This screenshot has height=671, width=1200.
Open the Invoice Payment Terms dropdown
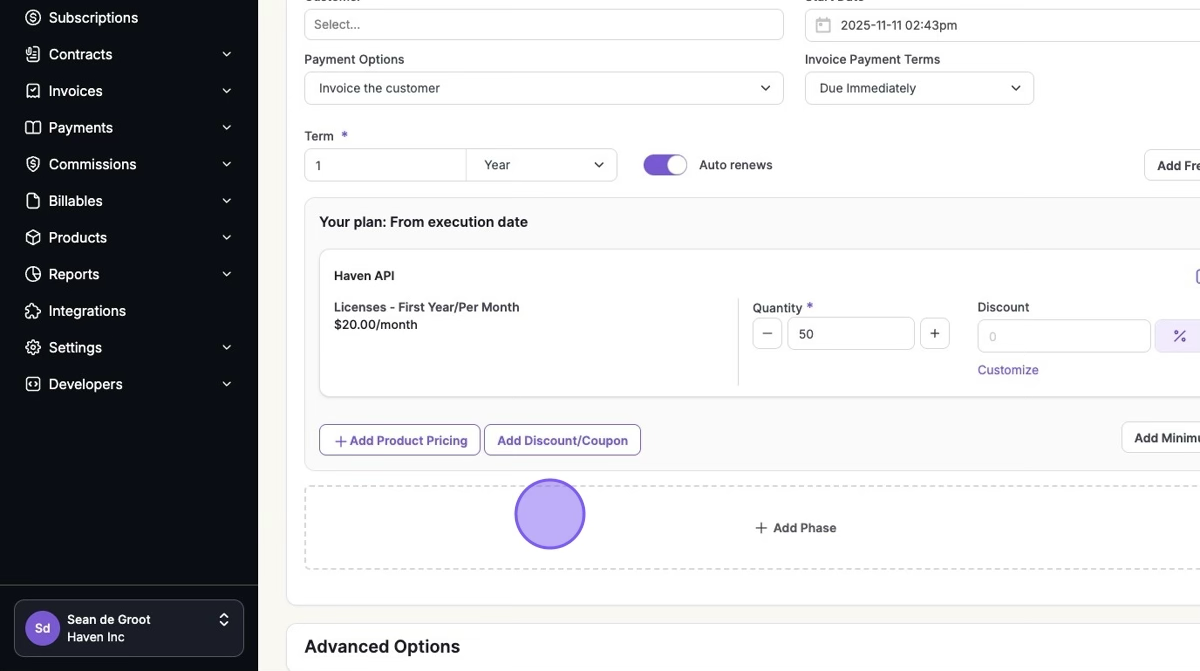pos(918,88)
